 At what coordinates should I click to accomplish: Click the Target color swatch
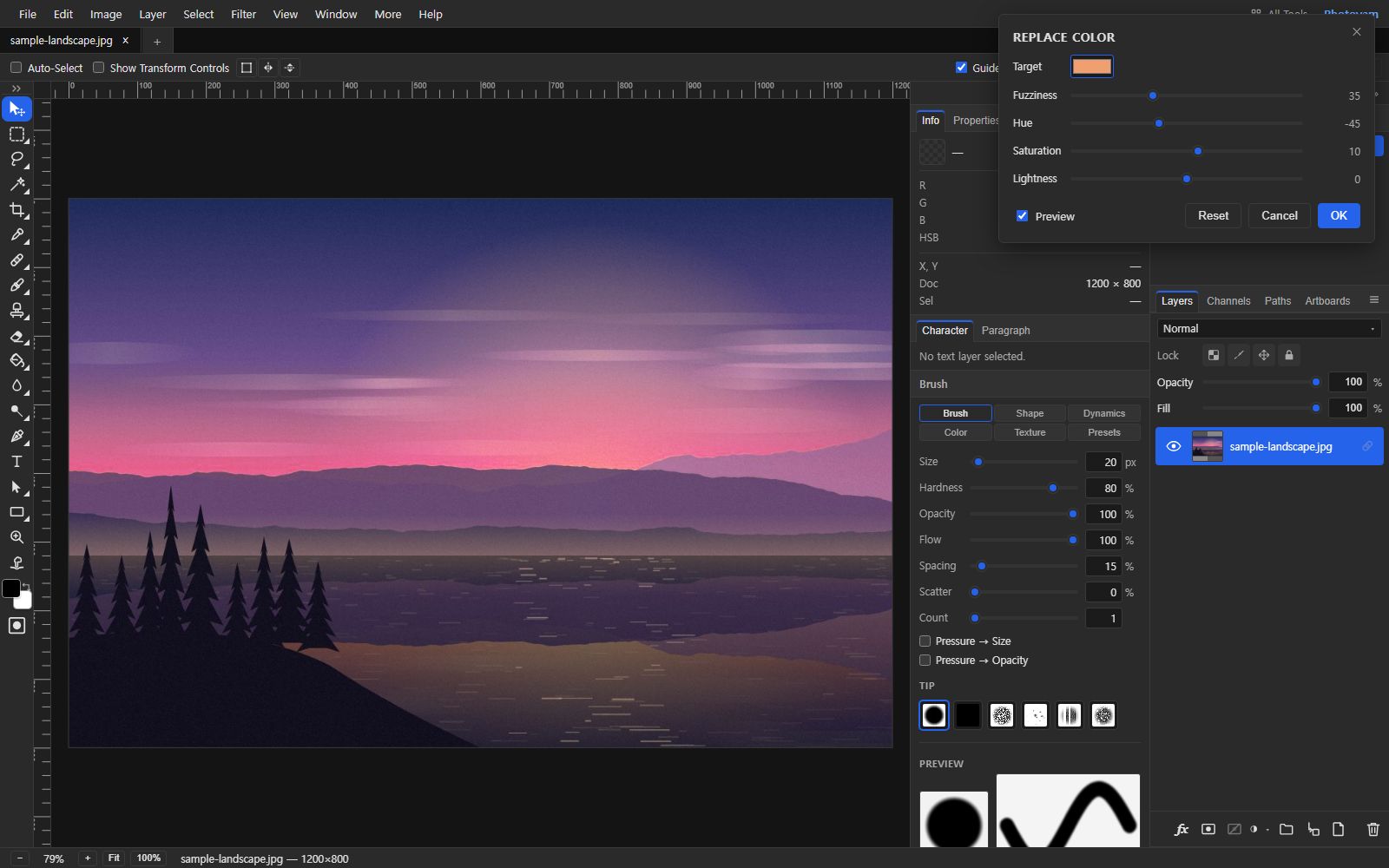[1091, 67]
